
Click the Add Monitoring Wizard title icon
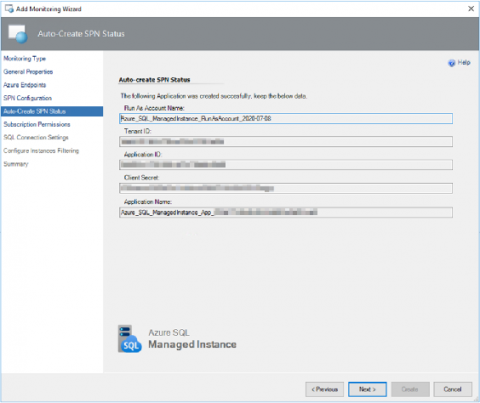click(x=9, y=9)
